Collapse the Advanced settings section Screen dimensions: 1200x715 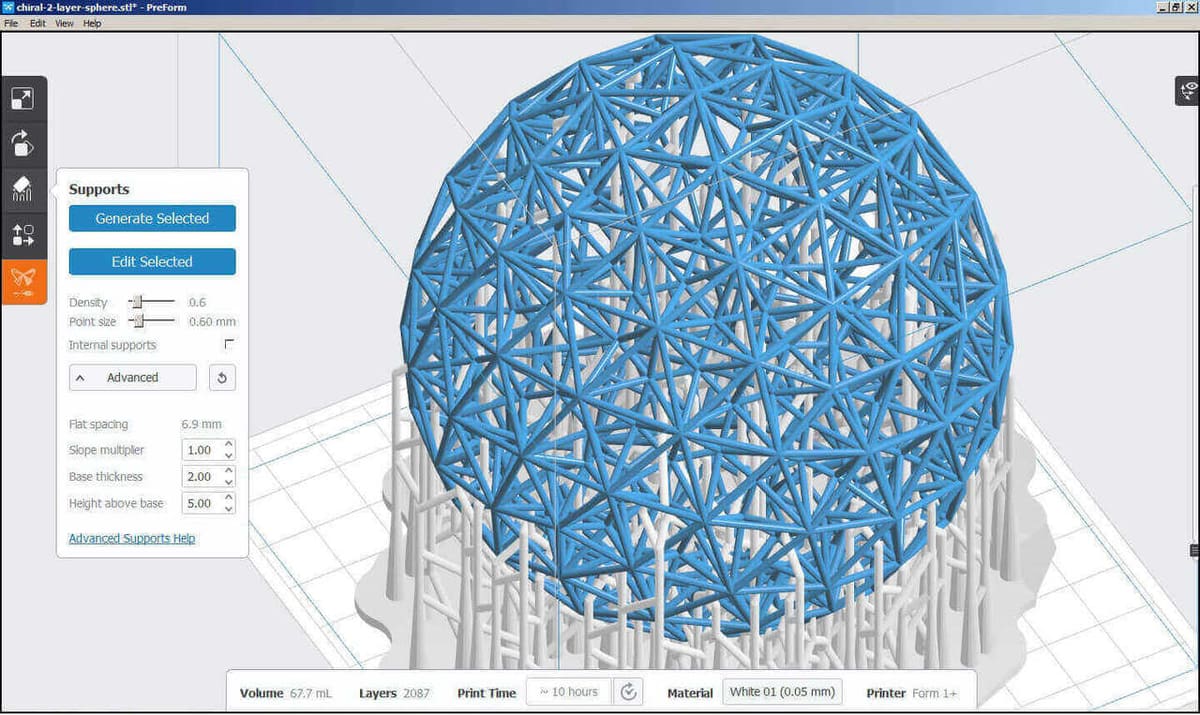(132, 378)
